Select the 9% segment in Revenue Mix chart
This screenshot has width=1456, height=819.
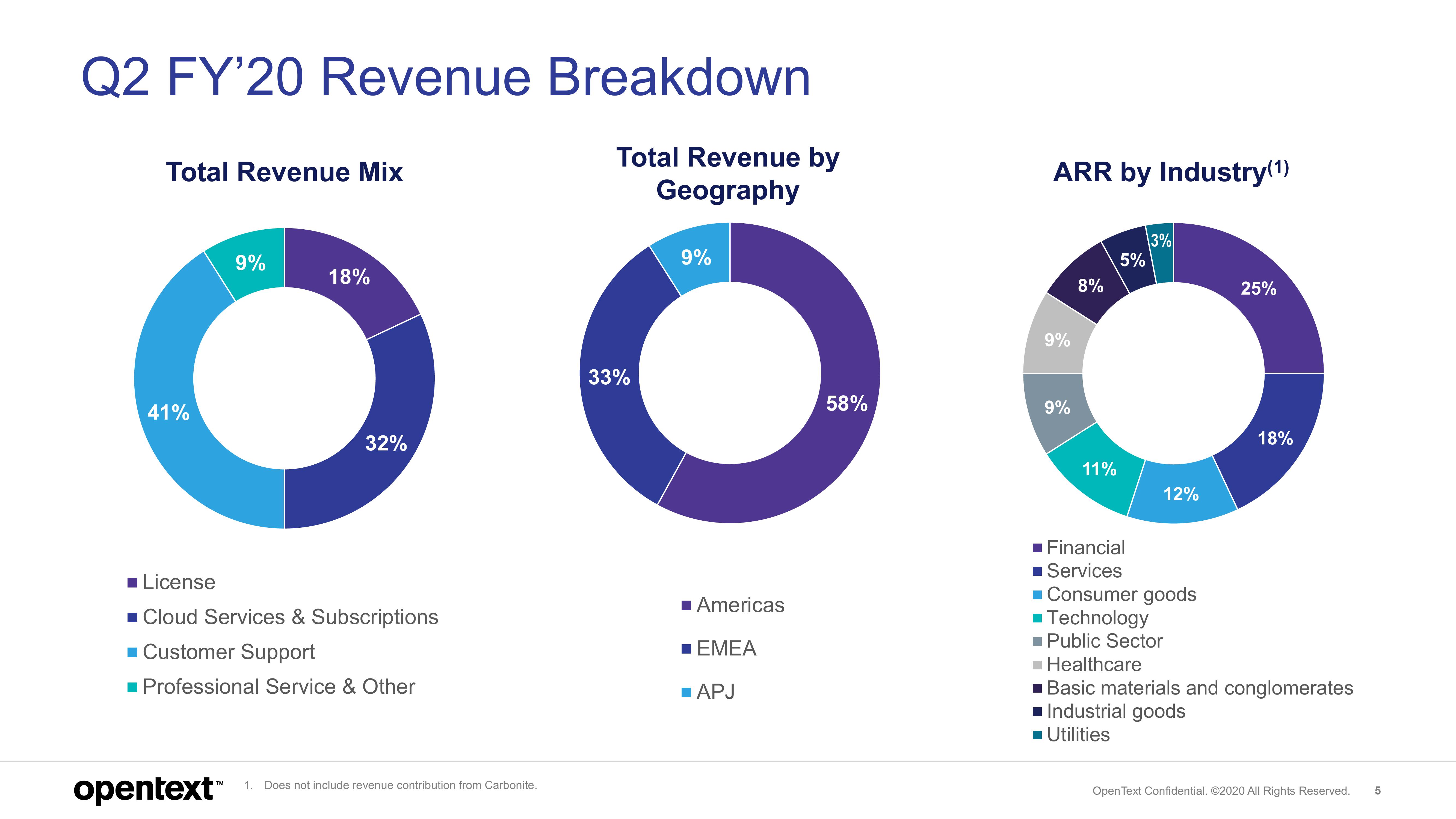250,263
